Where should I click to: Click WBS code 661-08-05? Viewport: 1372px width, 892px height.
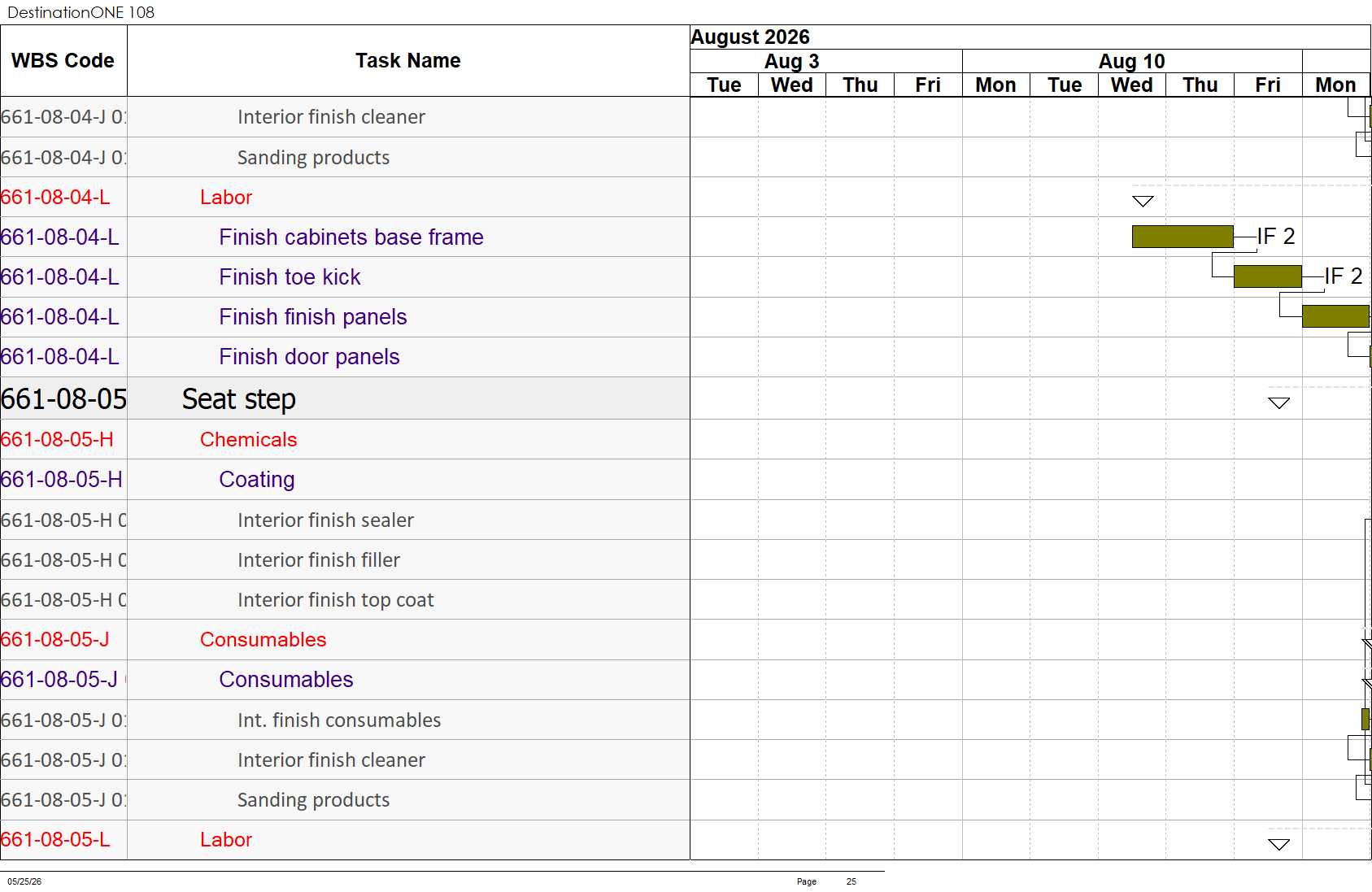point(63,398)
